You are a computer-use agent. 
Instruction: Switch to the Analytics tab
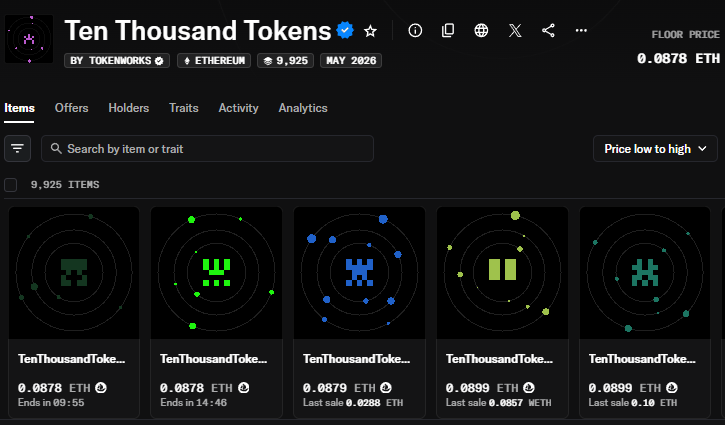pos(303,108)
